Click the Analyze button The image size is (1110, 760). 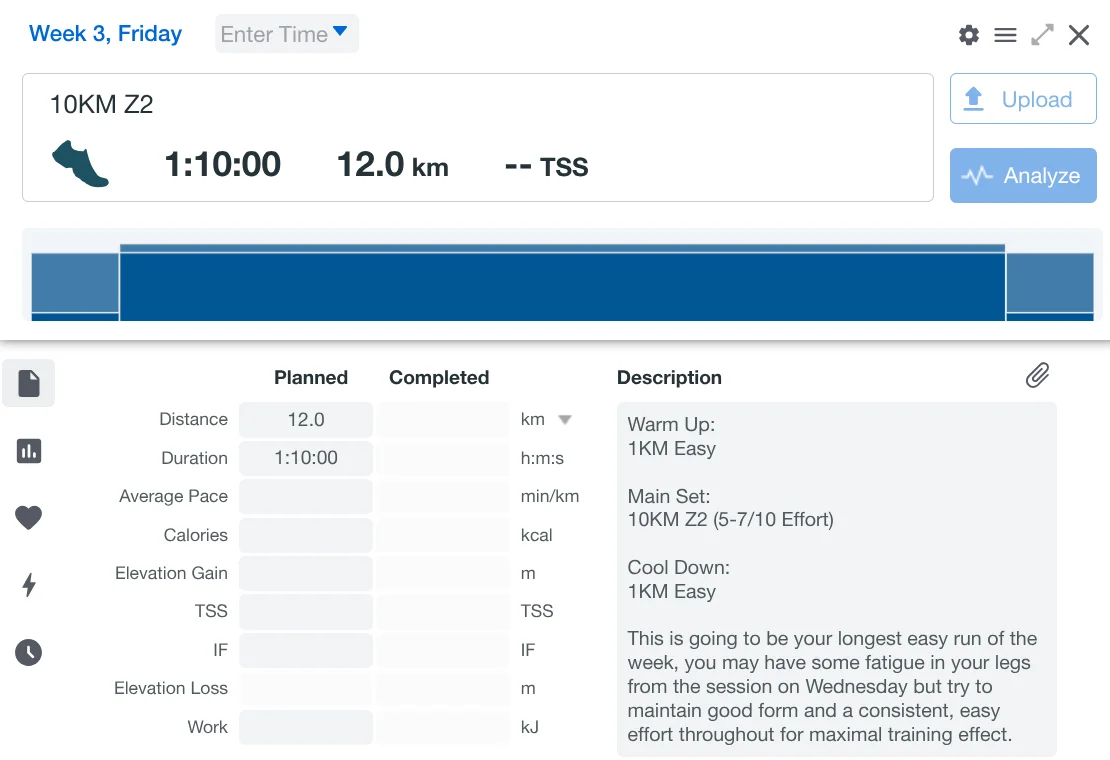pyautogui.click(x=1022, y=176)
